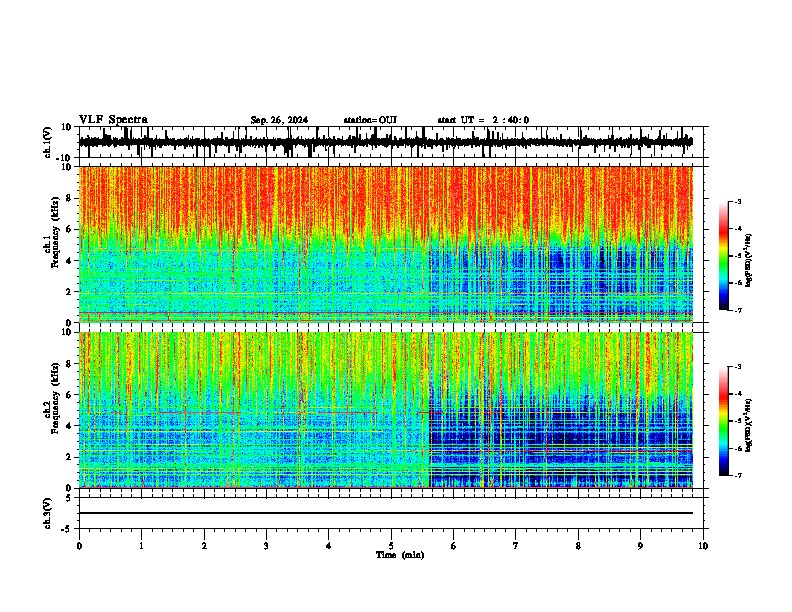The height and width of the screenshot is (612, 792).
Task: Click the ch.1 "Frequency (kHz)" axis label
Action: [55, 233]
